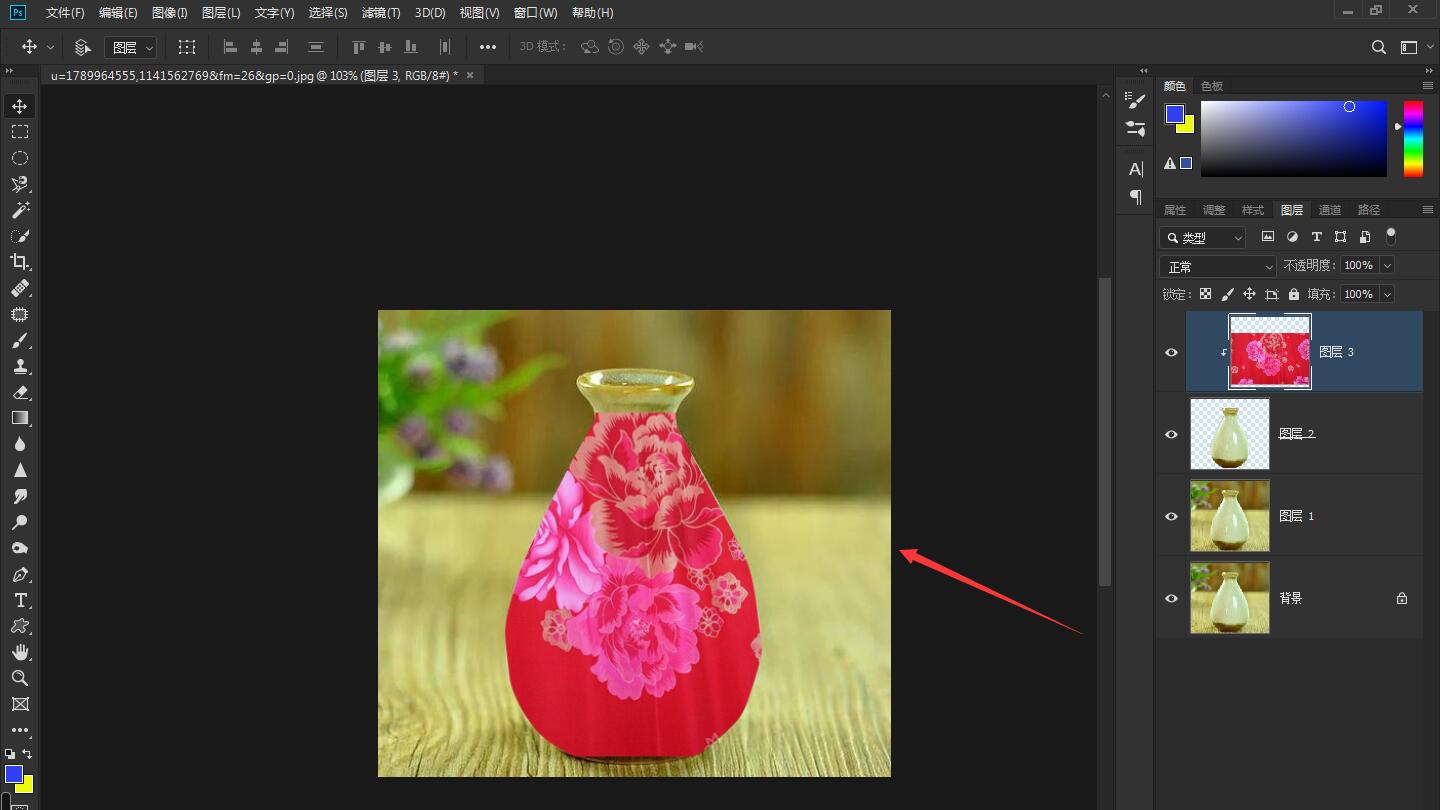Select the Horizontal Type tool
This screenshot has height=810, width=1440.
[x=20, y=600]
